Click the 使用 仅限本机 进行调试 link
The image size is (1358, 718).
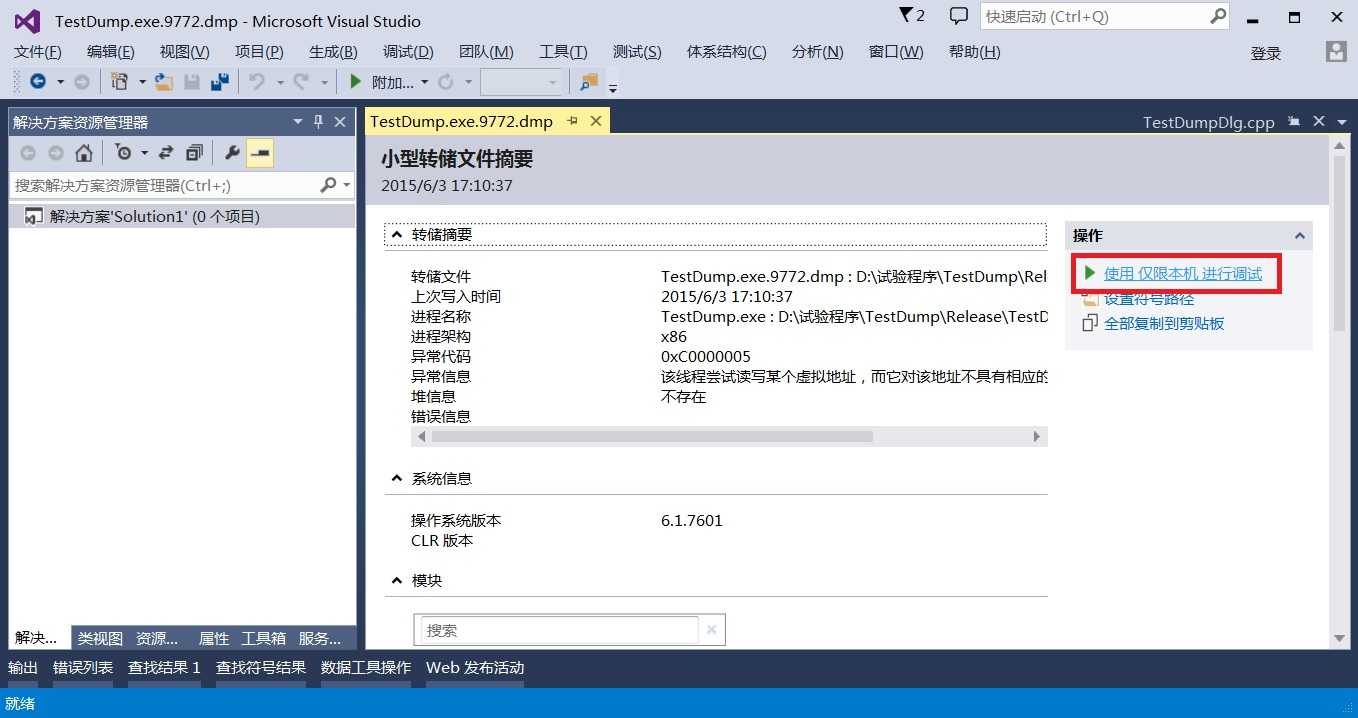[1183, 273]
